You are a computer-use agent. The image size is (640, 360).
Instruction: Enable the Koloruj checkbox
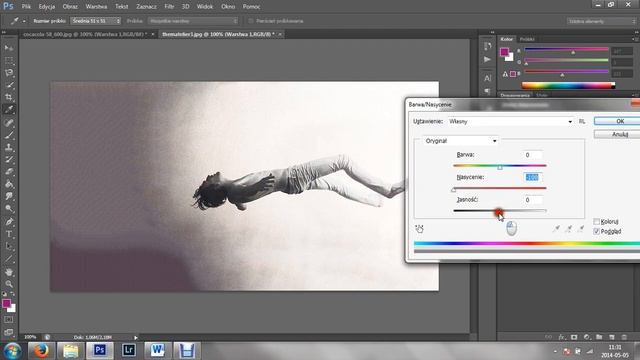[x=596, y=221]
